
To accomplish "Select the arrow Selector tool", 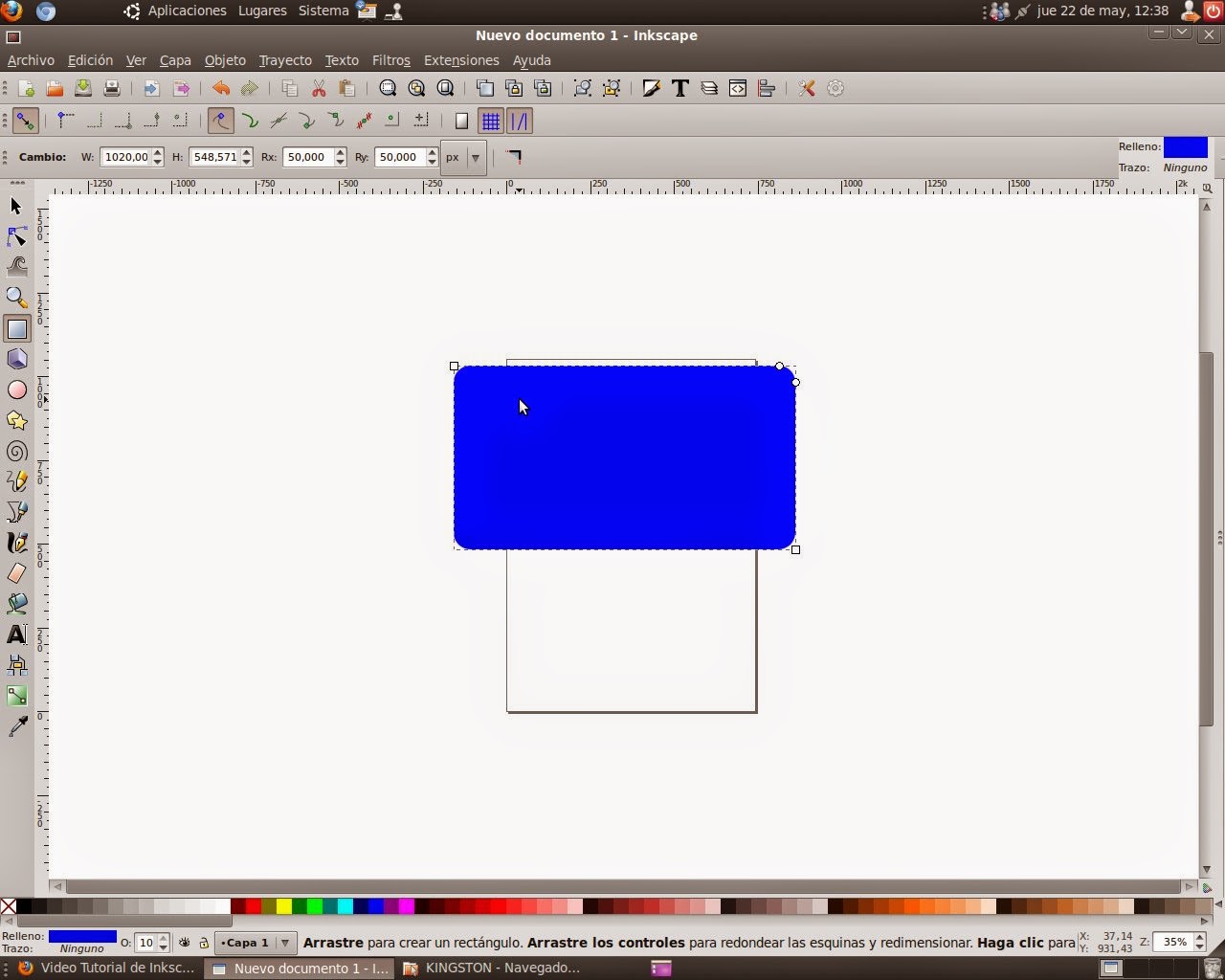I will click(x=16, y=207).
